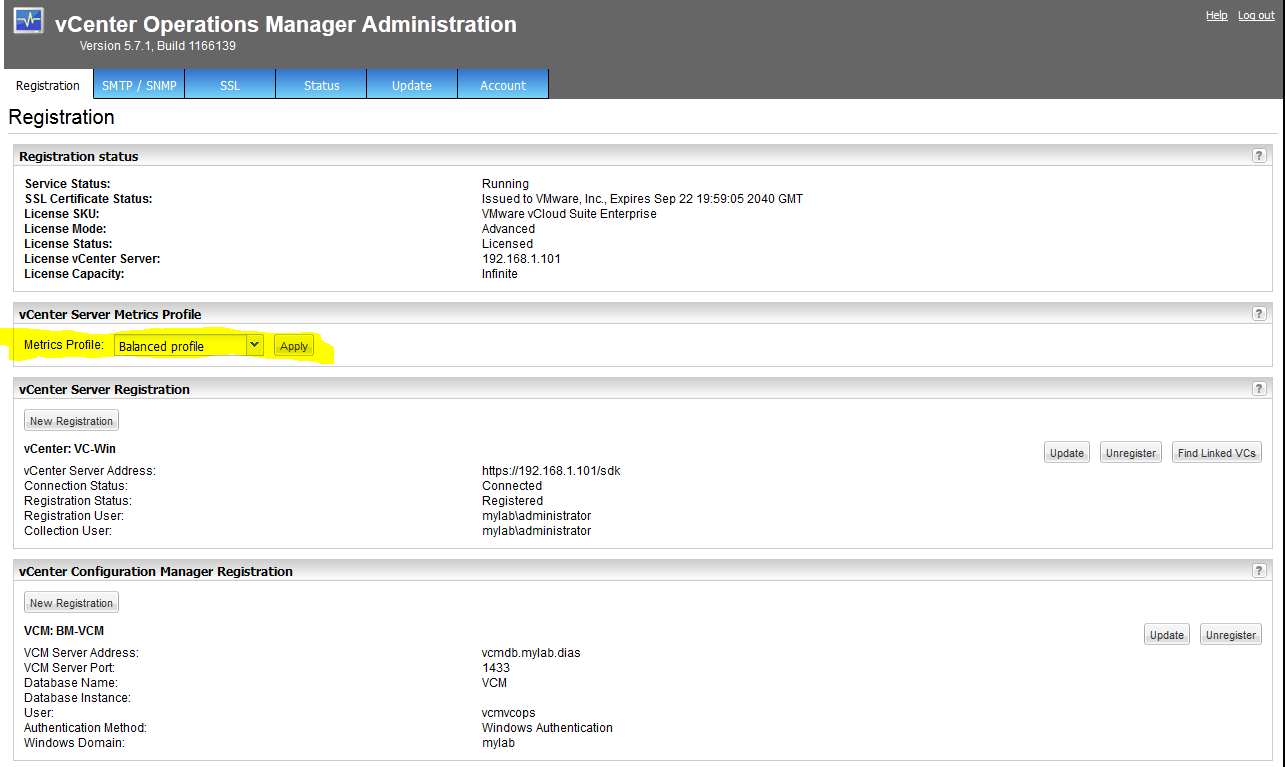Click the Database Name value VCM
Screen dimensions: 1285x767
point(494,683)
